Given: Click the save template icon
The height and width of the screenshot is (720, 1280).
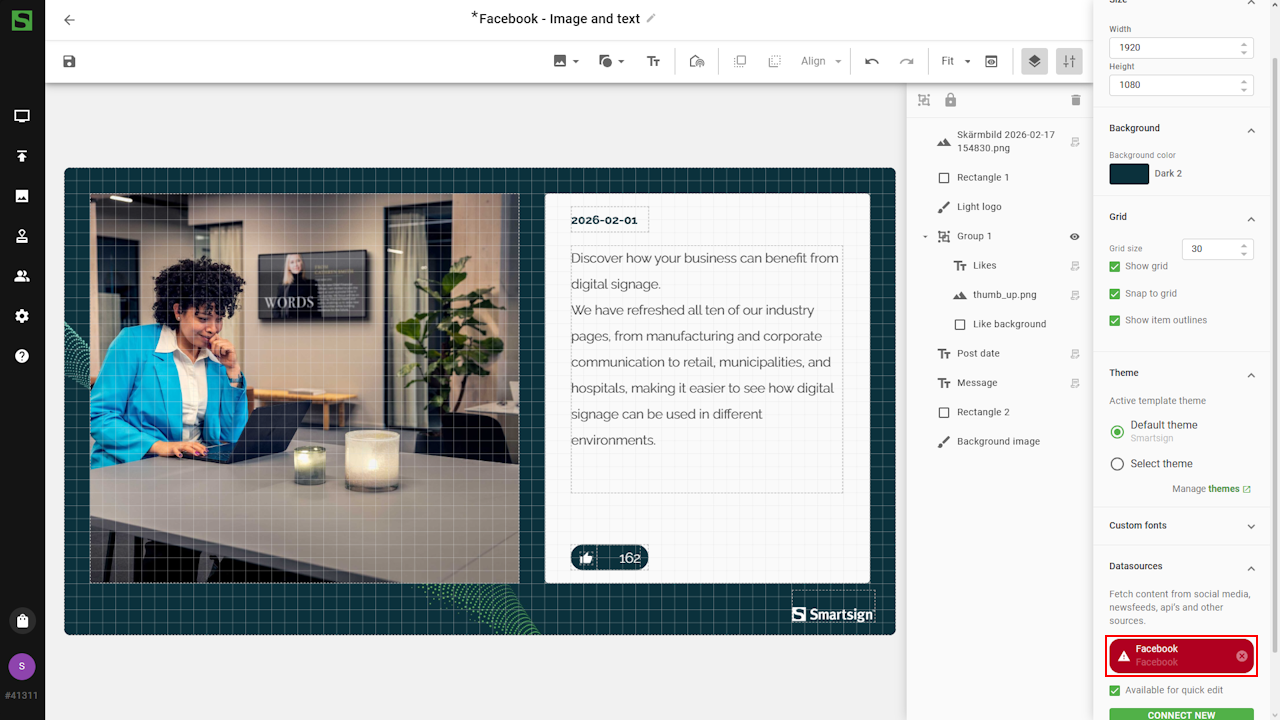Looking at the screenshot, I should point(69,61).
